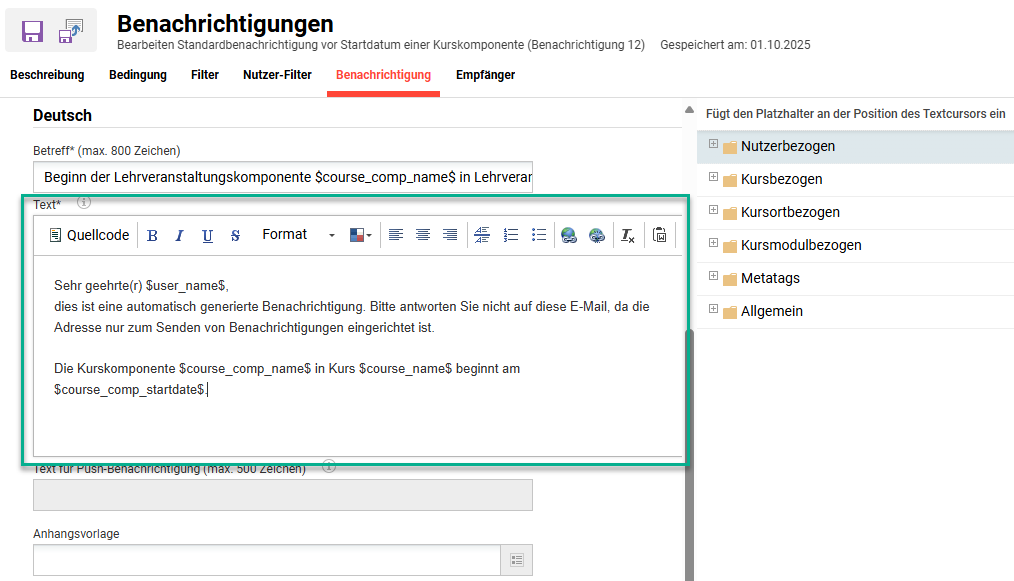1014x581 pixels.
Task: Toggle bold formatting in the text editor
Action: [x=152, y=234]
